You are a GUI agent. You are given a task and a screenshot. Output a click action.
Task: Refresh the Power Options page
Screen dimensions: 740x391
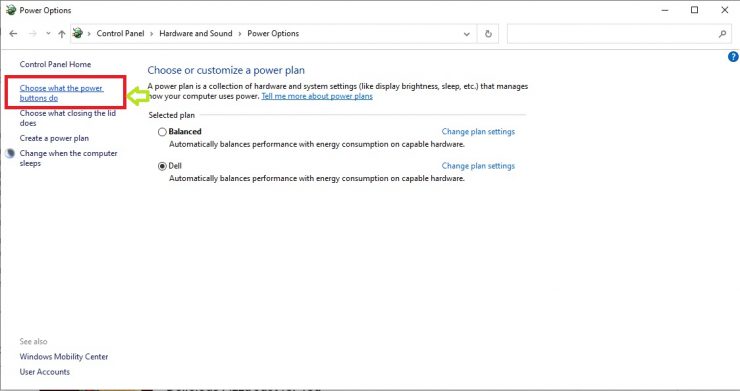(x=488, y=34)
